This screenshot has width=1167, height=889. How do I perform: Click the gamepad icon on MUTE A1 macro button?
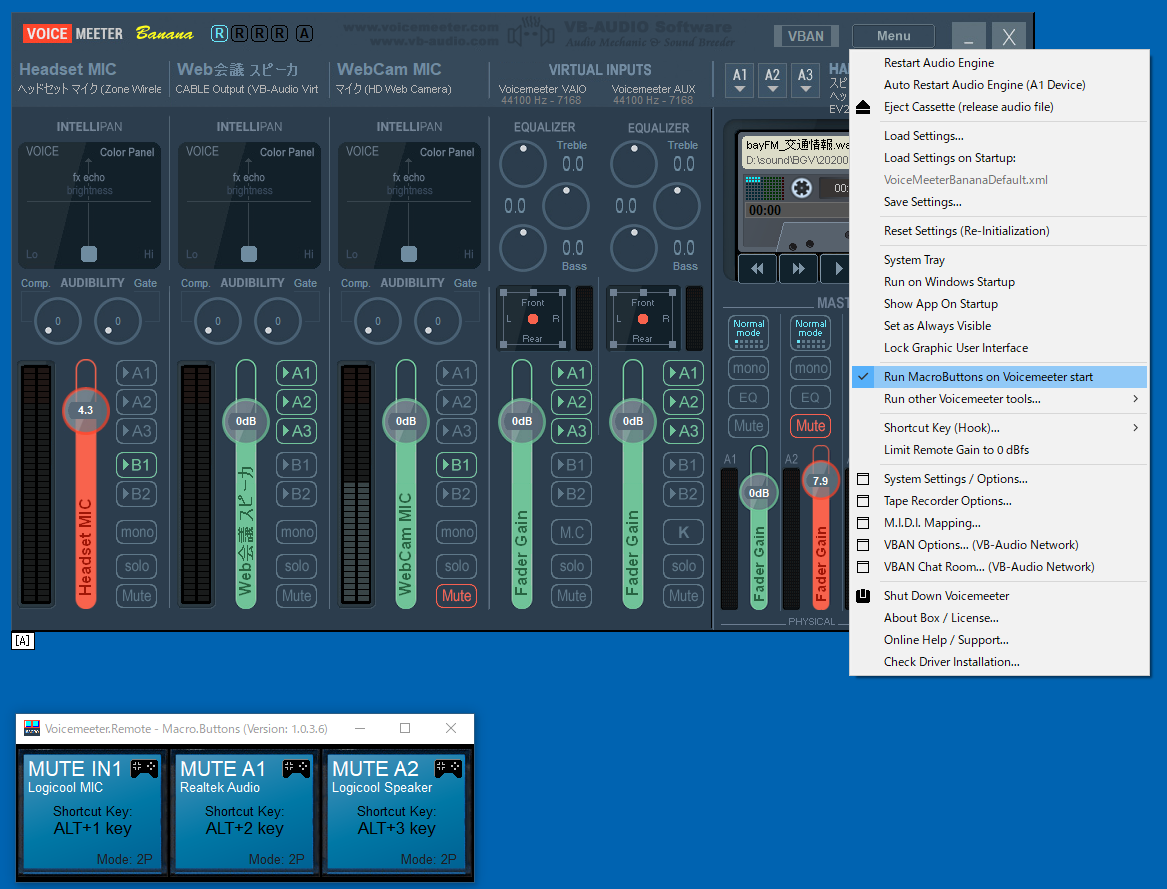(296, 768)
